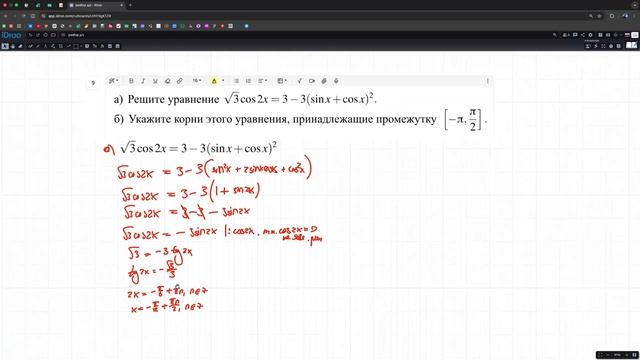Clear formatting with the eraser icon
The image size is (640, 360).
coord(167,81)
